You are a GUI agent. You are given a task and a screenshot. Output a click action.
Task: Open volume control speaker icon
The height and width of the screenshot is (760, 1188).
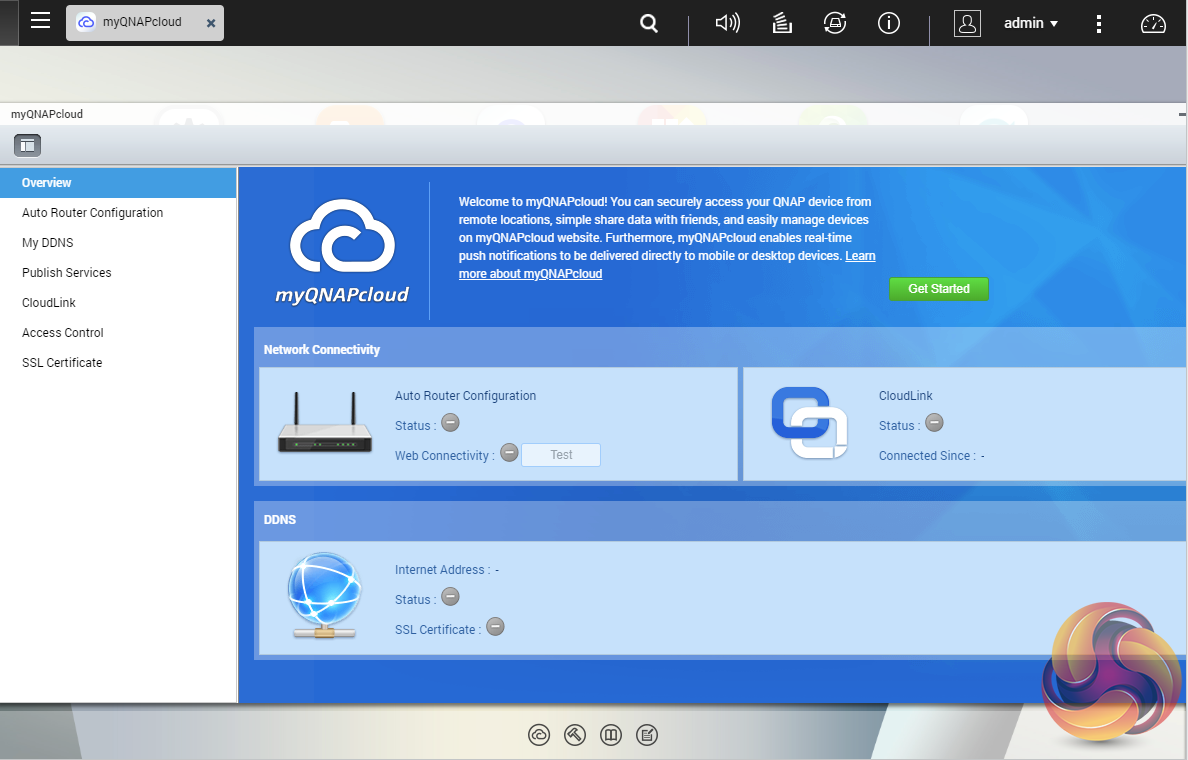(x=727, y=23)
